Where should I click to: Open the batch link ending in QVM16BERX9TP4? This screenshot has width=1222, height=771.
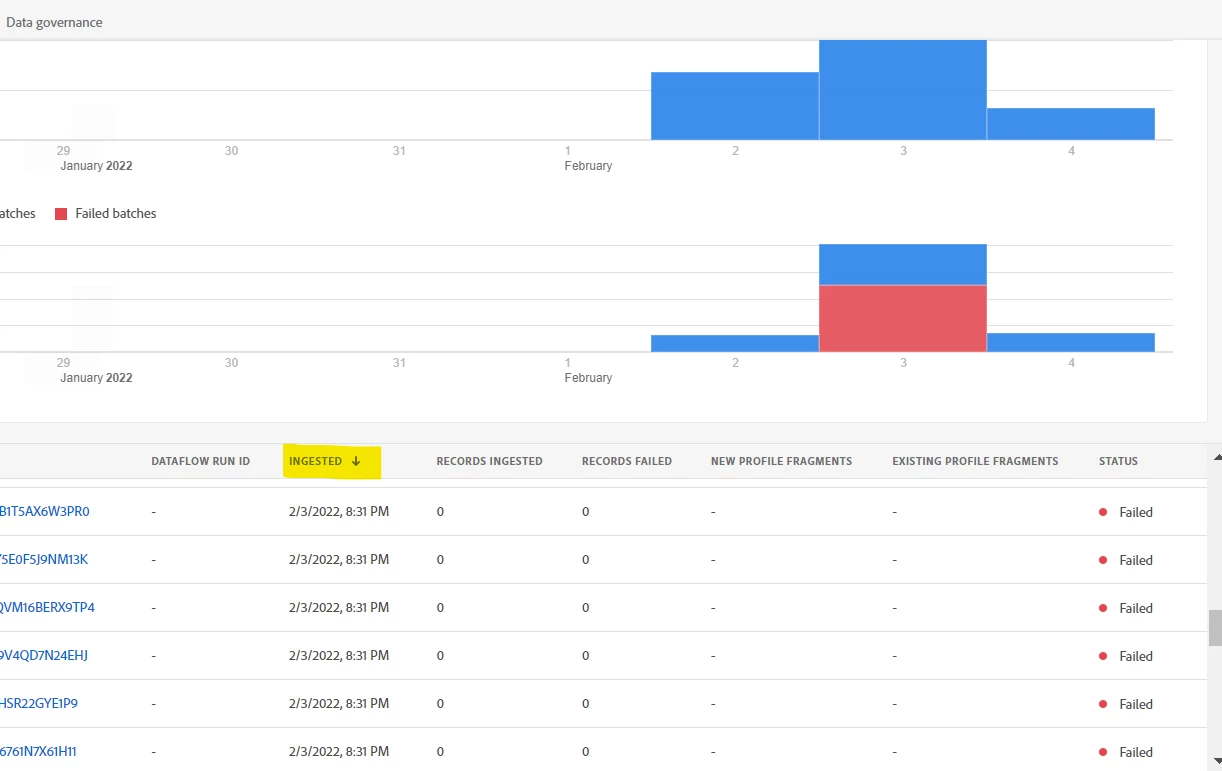(47, 607)
